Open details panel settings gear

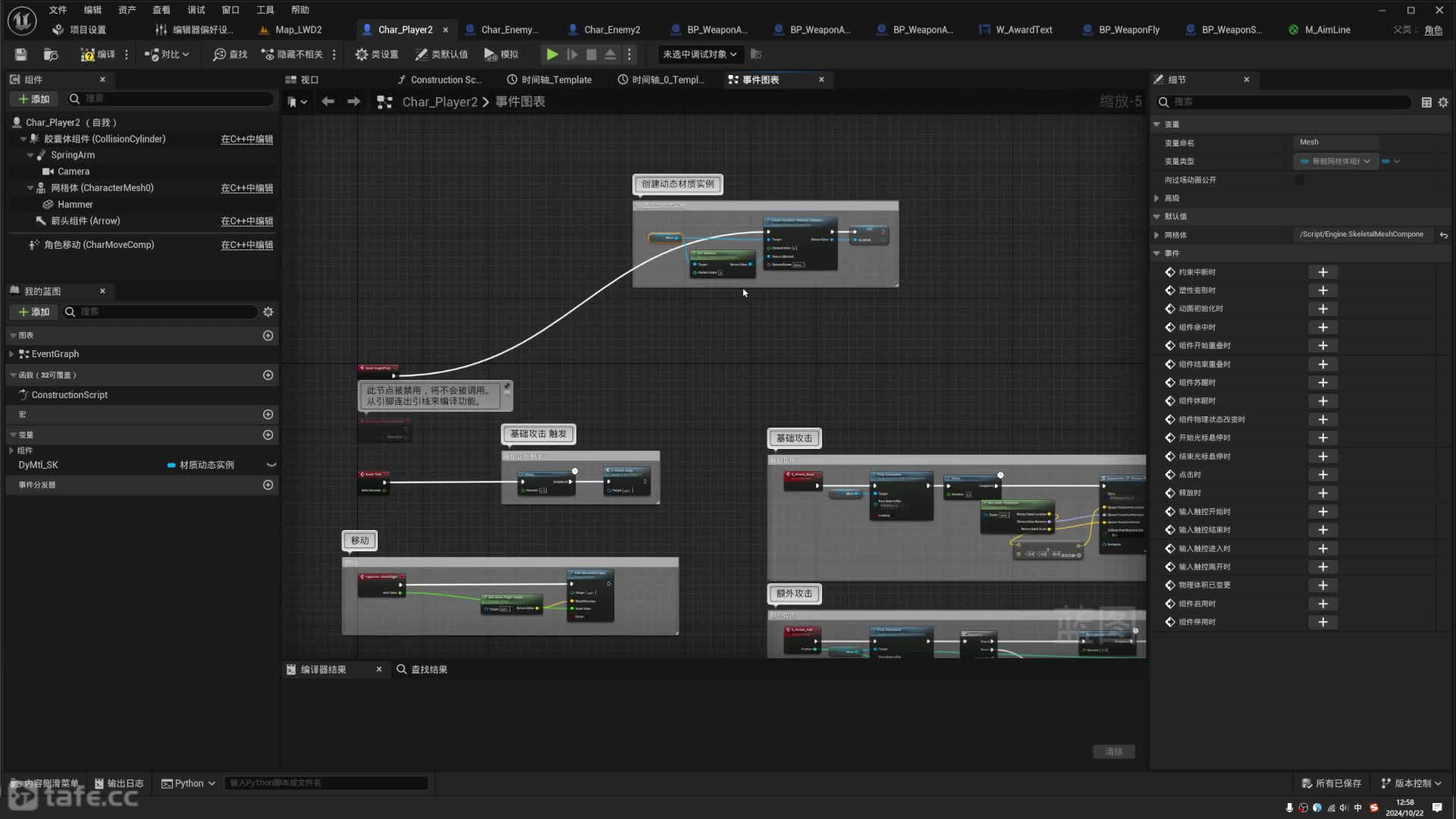pyautogui.click(x=1443, y=102)
